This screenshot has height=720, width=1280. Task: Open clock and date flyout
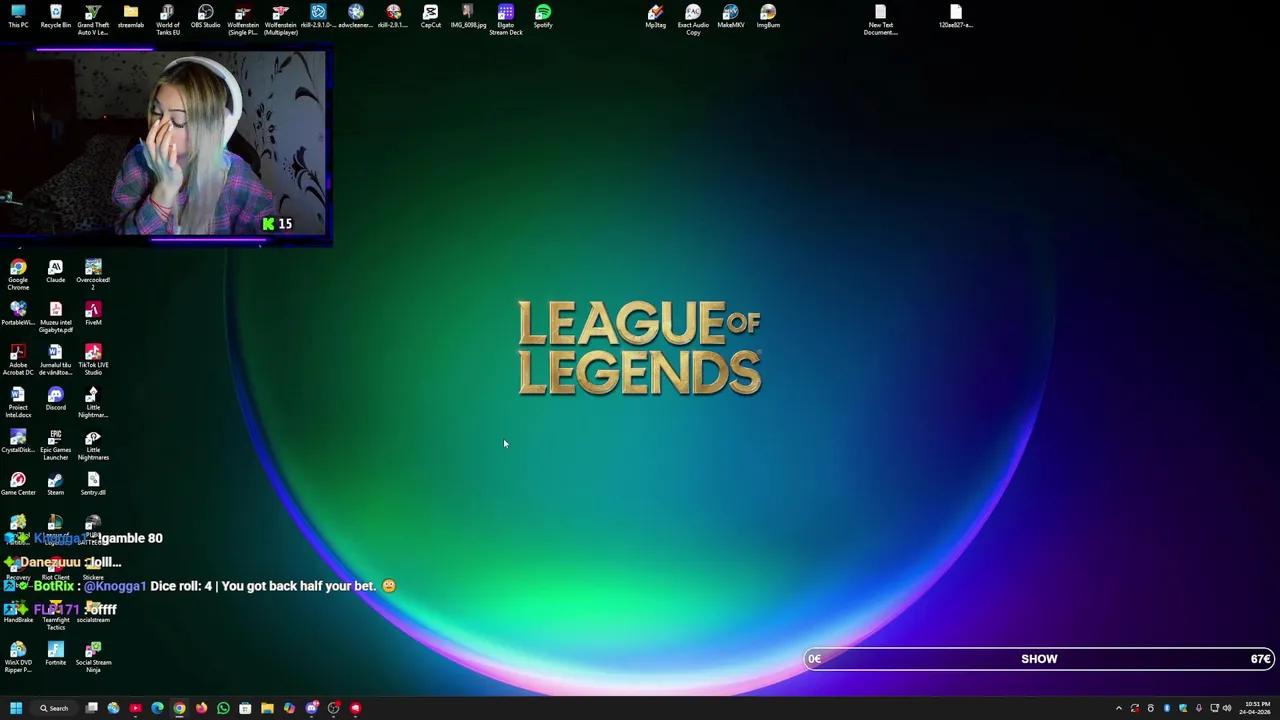pyautogui.click(x=1254, y=708)
